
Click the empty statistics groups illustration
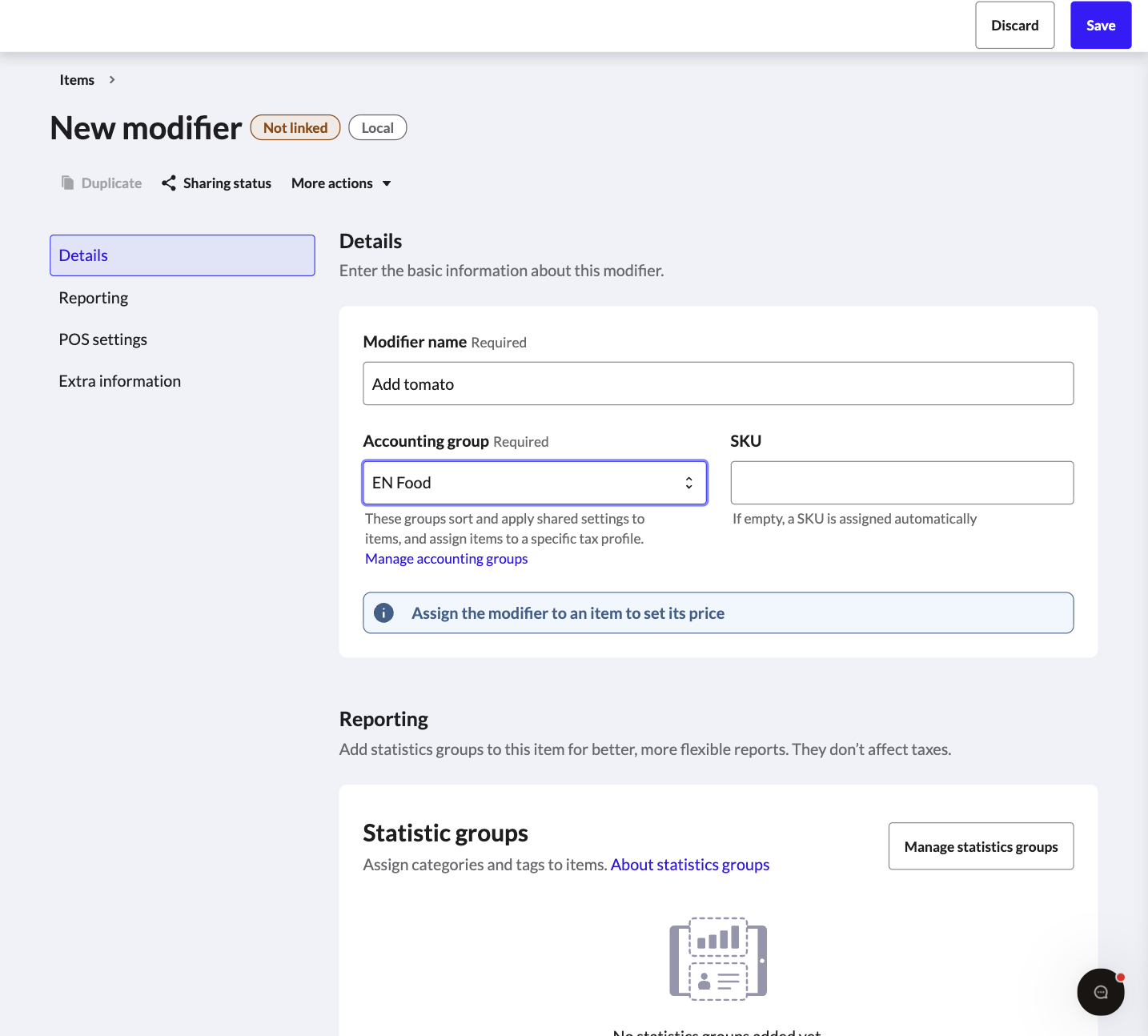(x=718, y=959)
